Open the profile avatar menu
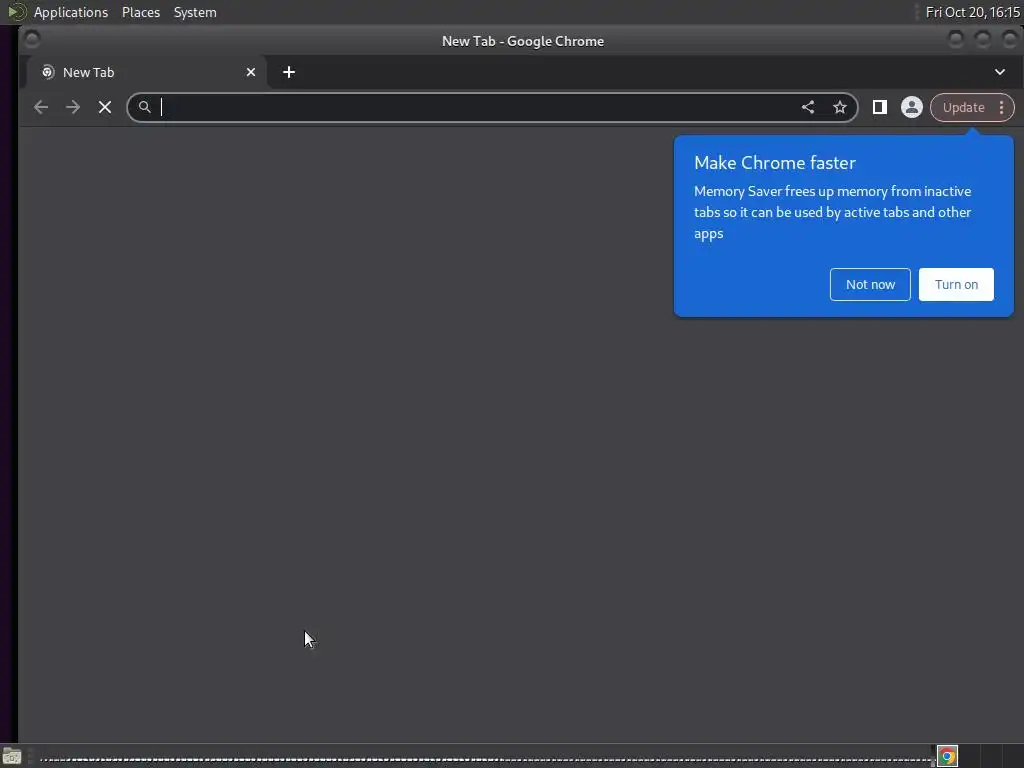The height and width of the screenshot is (768, 1024). (912, 107)
